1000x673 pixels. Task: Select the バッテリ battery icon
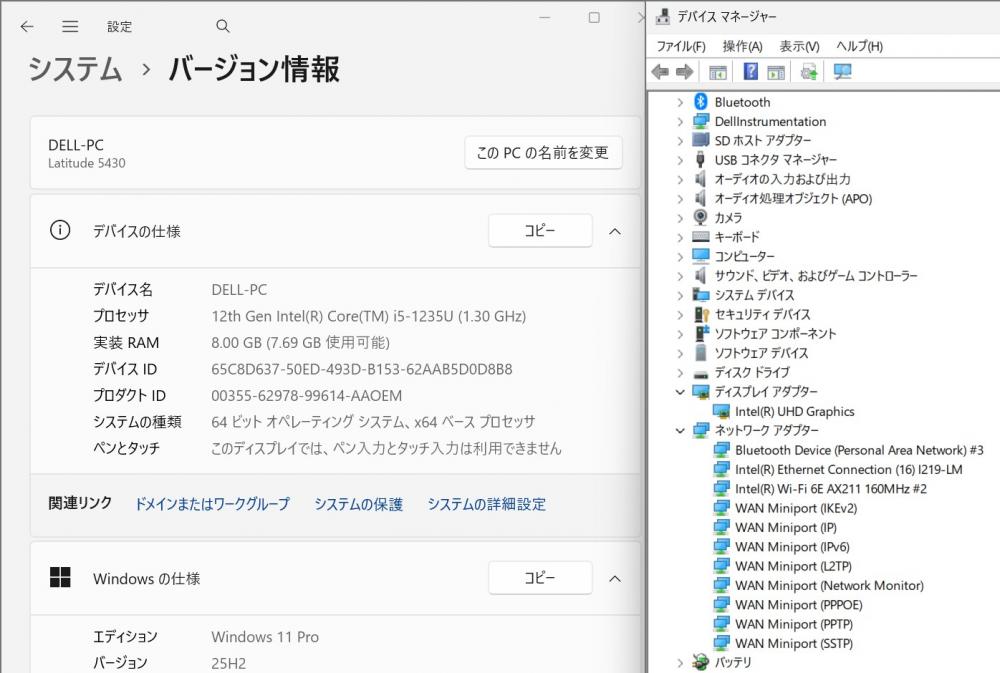(701, 662)
